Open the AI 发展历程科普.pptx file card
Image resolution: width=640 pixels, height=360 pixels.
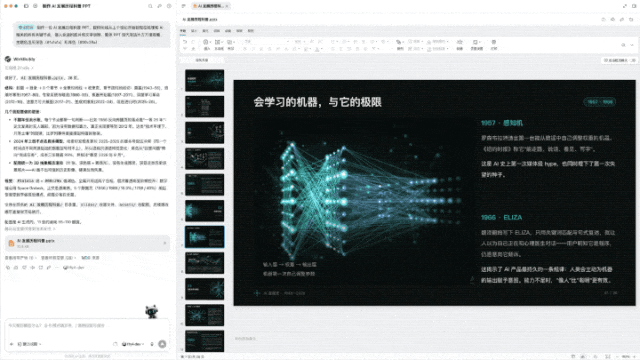coord(87,243)
